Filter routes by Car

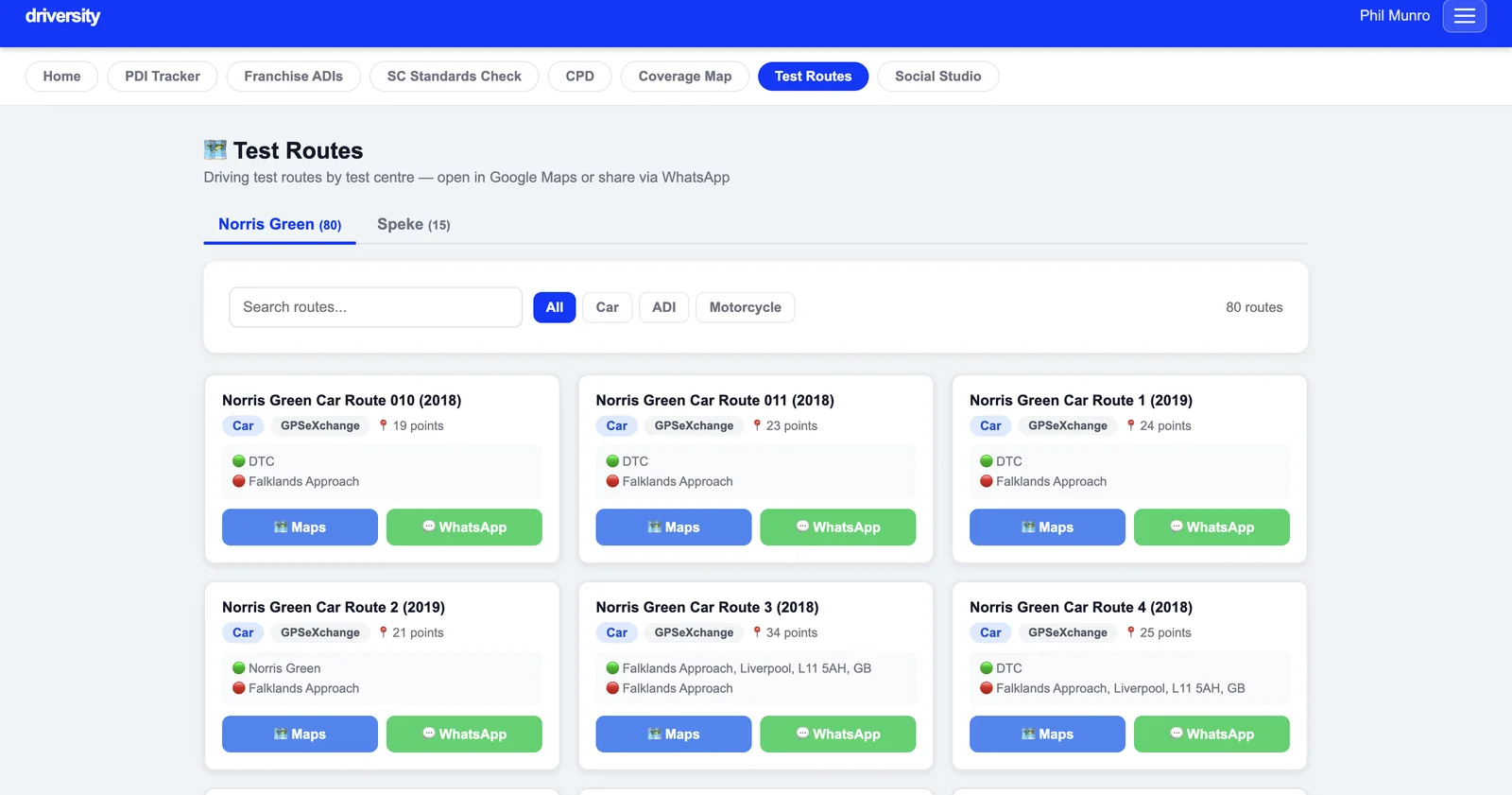click(x=608, y=307)
